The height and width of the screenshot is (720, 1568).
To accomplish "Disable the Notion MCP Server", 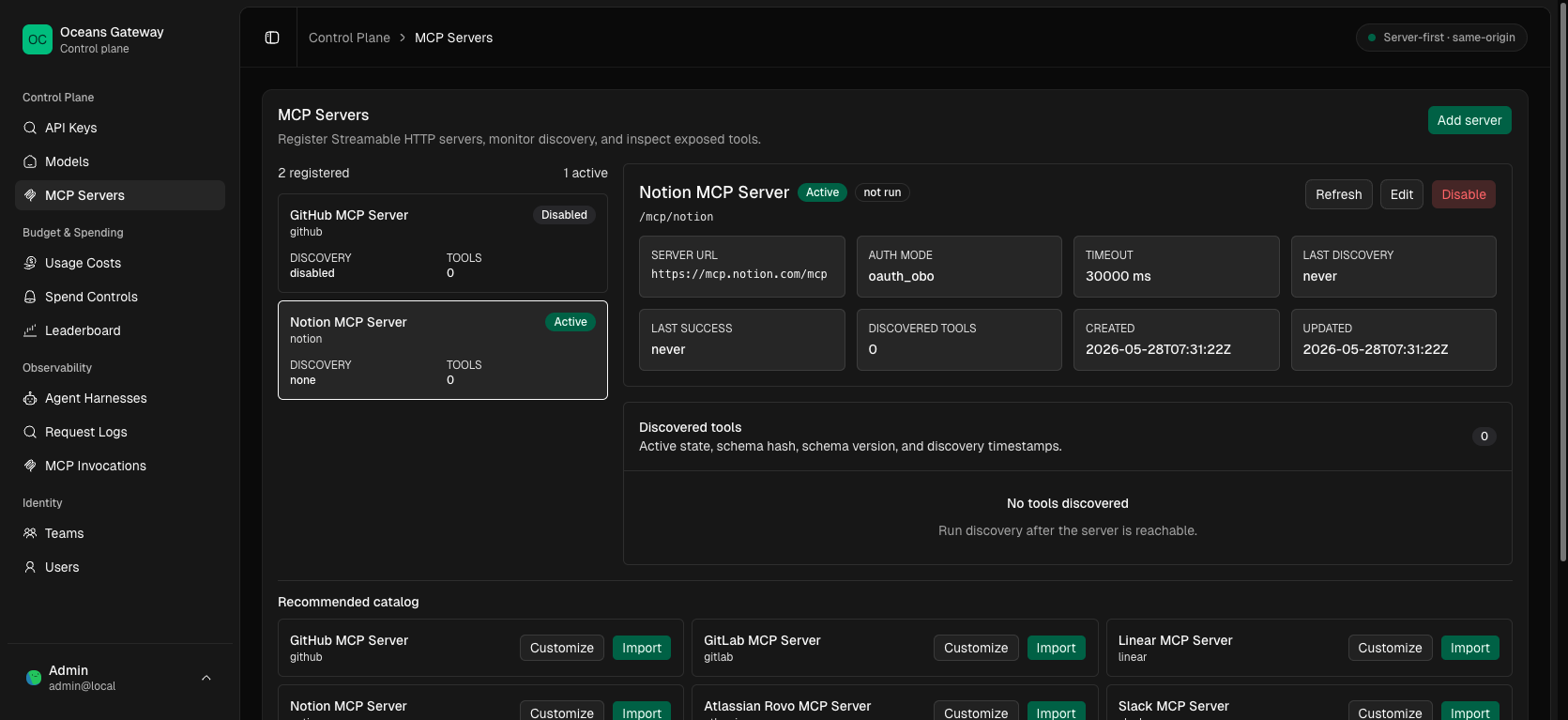I will [x=1464, y=194].
